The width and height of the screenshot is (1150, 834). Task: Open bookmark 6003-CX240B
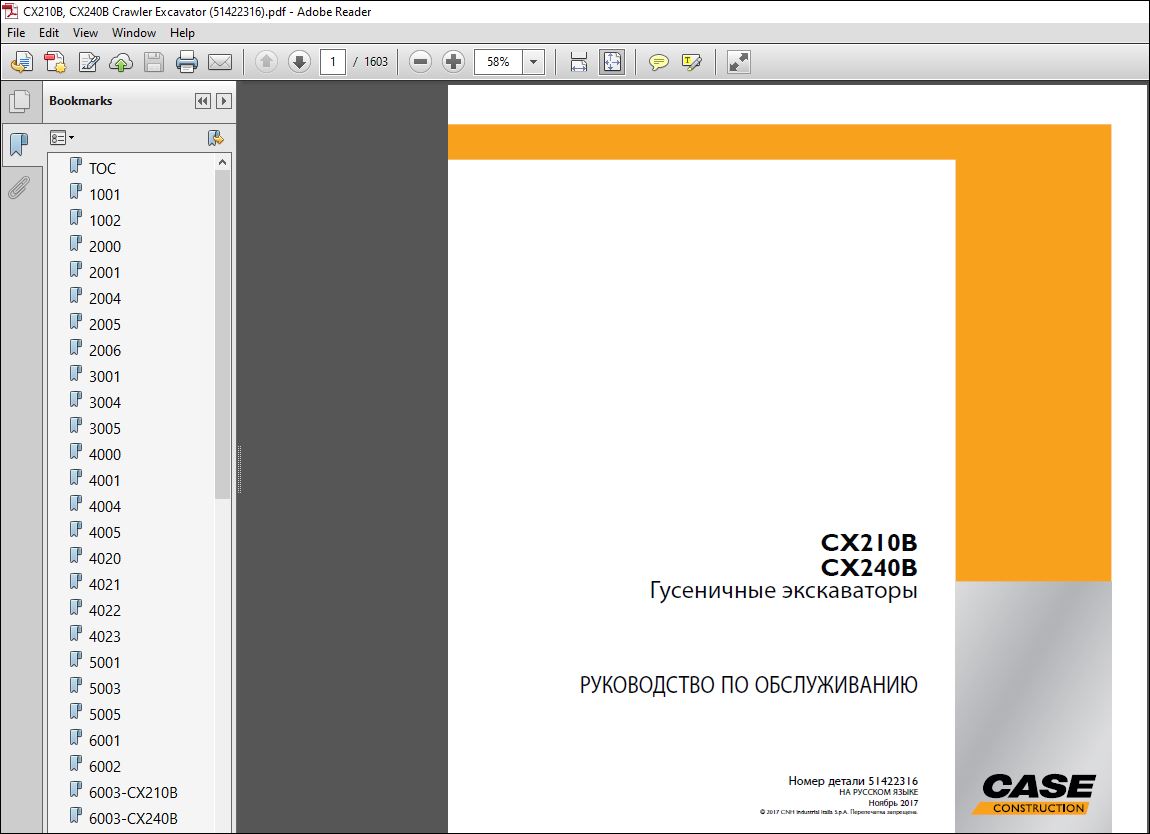[x=133, y=819]
